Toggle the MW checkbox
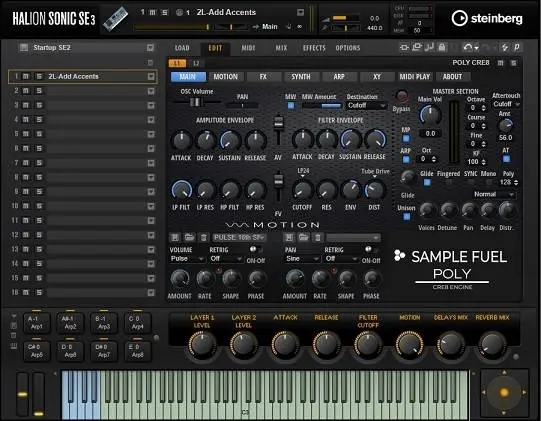 pyautogui.click(x=291, y=106)
